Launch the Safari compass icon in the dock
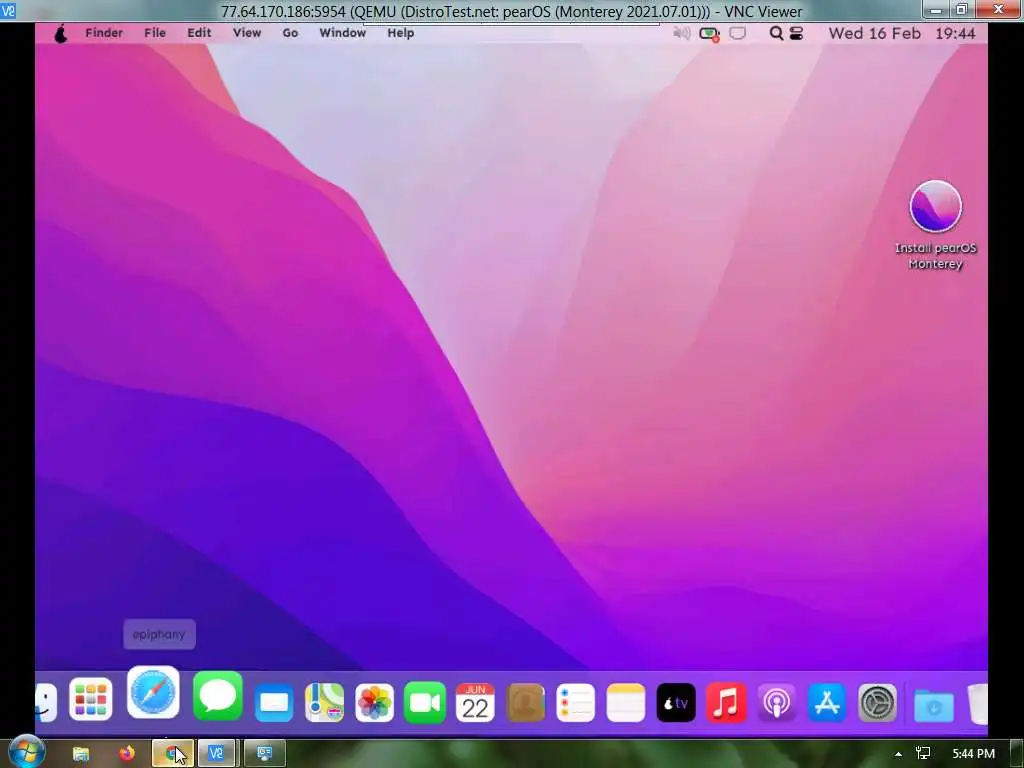Image resolution: width=1024 pixels, height=768 pixels. 153,692
